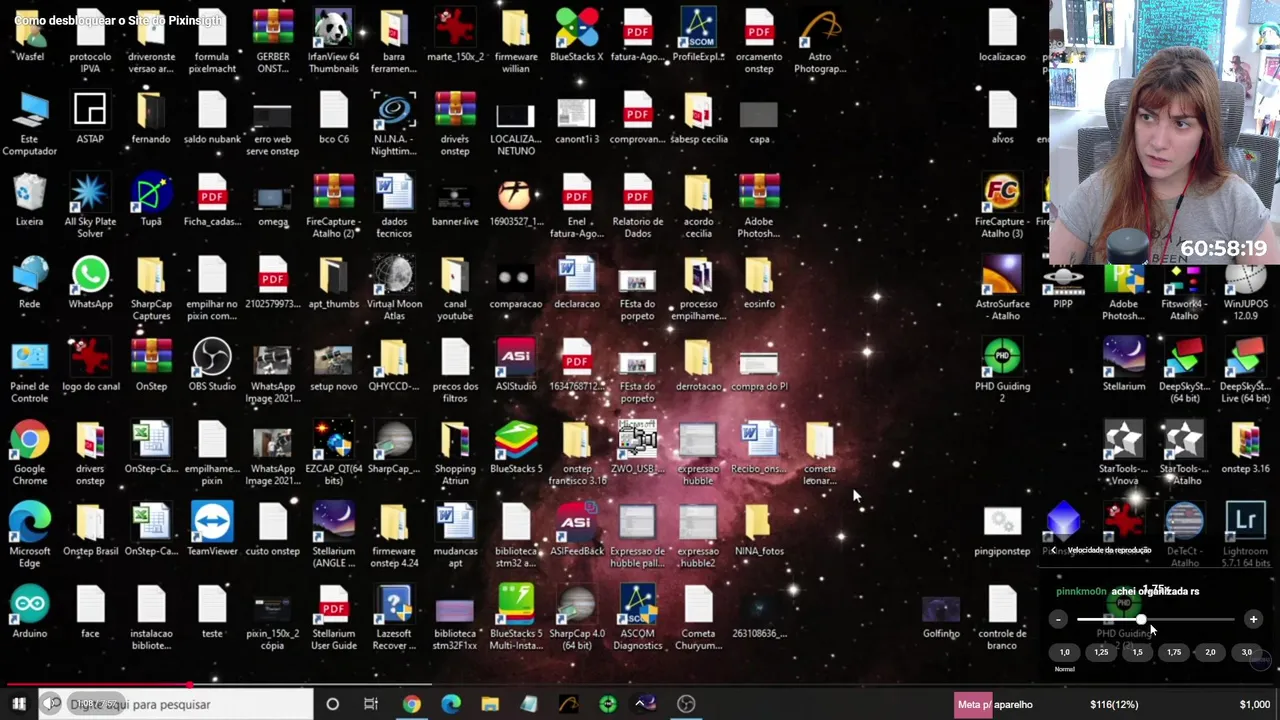Open the EZCAP_QT(64 bits) shortcut

(x=333, y=453)
